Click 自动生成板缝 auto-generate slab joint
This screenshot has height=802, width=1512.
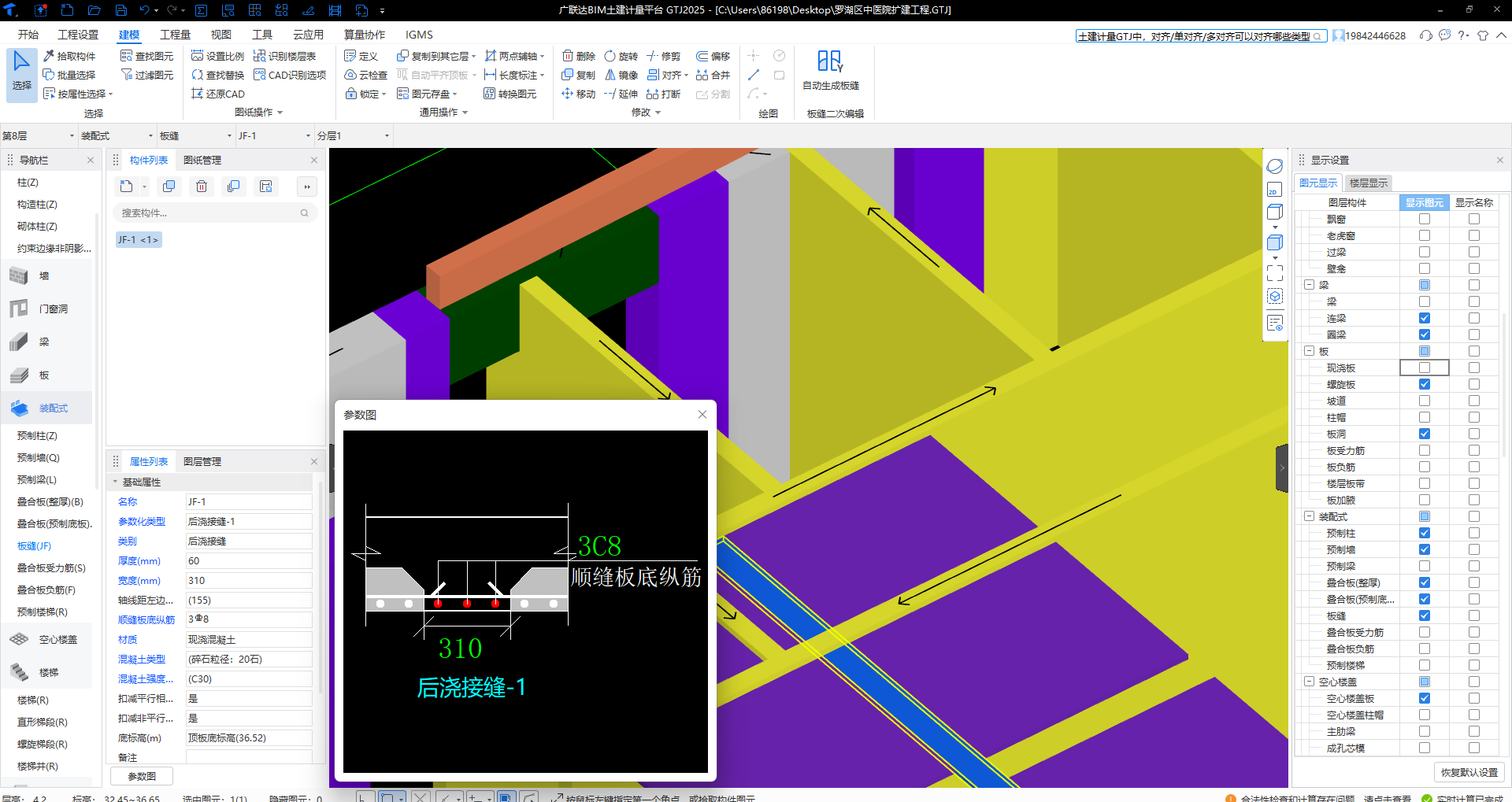pos(831,70)
